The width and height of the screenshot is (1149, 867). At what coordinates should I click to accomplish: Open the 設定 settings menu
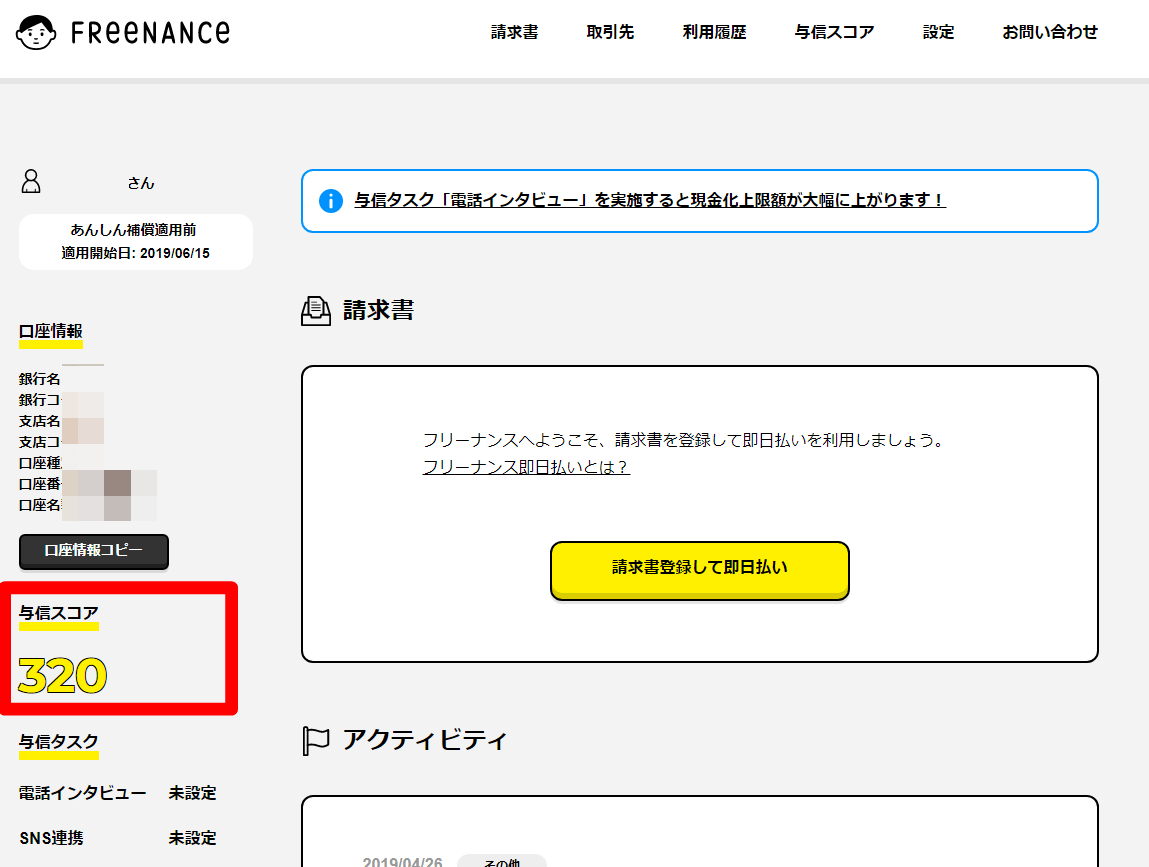[x=939, y=32]
